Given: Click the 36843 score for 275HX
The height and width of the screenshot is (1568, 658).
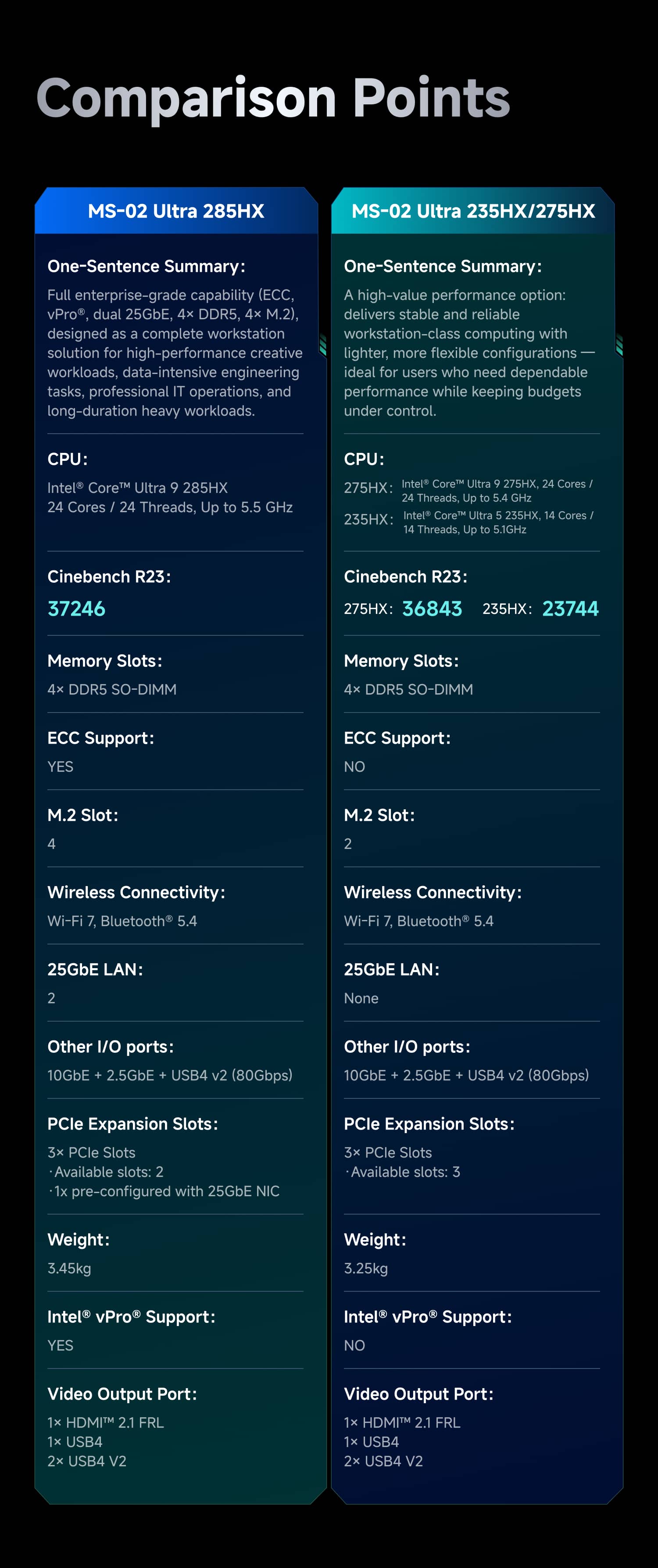Looking at the screenshot, I should coord(432,609).
